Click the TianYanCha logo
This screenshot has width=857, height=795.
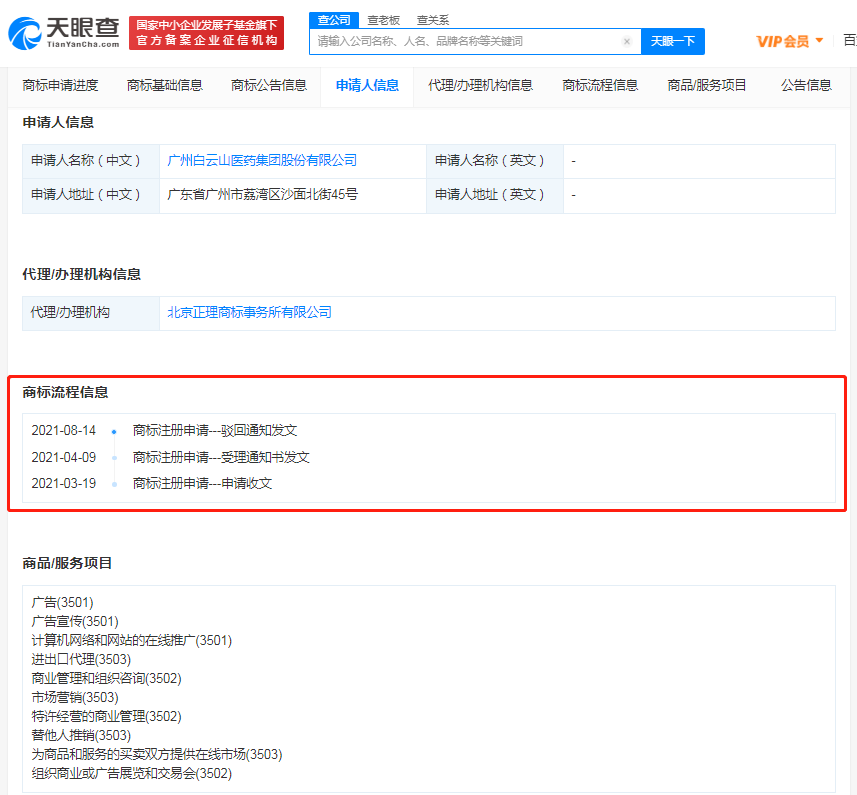click(64, 33)
